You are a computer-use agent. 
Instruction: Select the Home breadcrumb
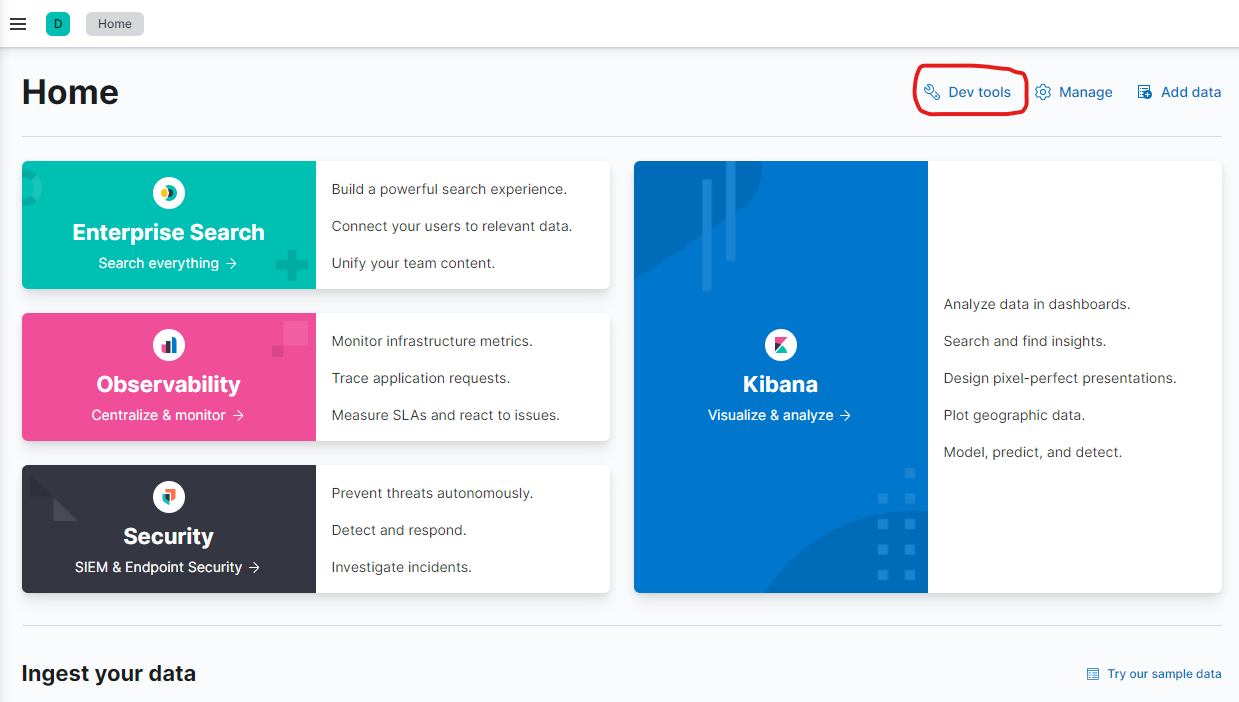click(115, 24)
